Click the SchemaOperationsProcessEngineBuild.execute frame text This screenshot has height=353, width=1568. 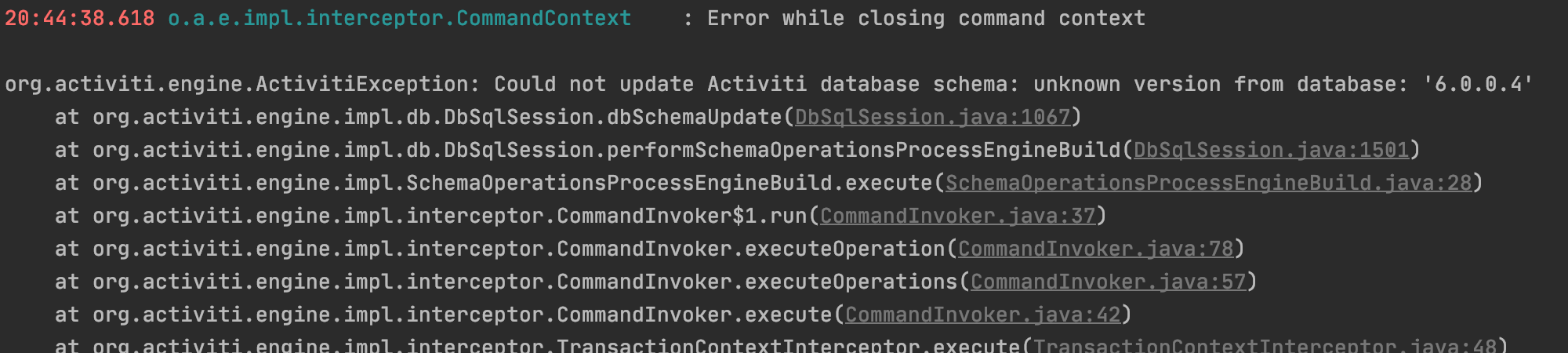[669, 183]
